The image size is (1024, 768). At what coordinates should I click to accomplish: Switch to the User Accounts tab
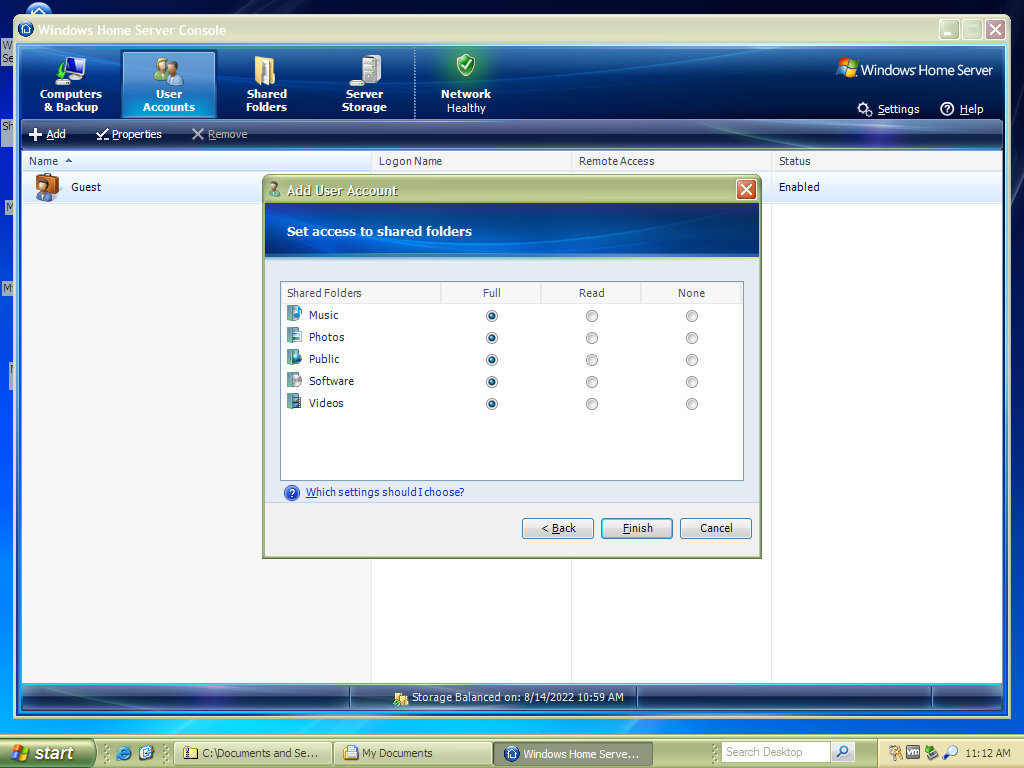[168, 84]
